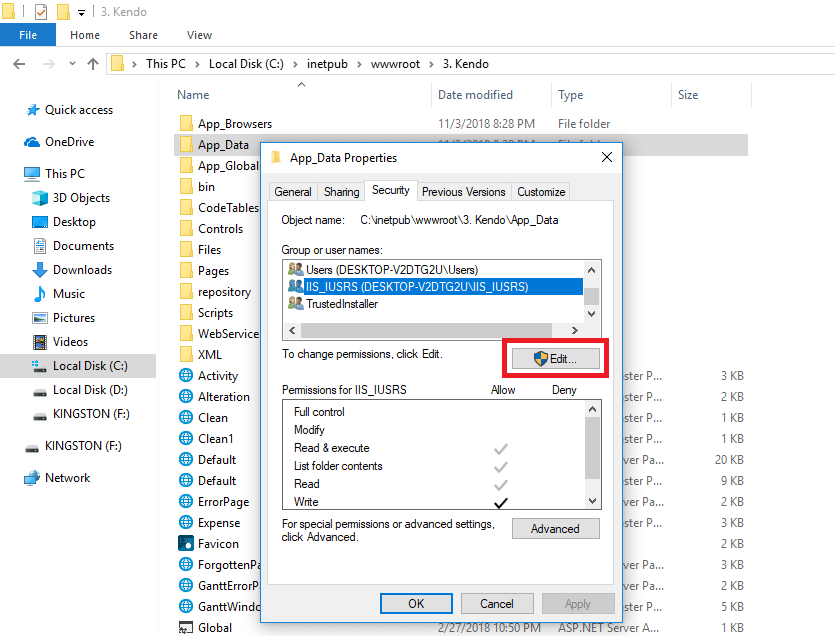Click the TrustedInstaller group icon
Viewport: 835px width, 636px height.
296,304
